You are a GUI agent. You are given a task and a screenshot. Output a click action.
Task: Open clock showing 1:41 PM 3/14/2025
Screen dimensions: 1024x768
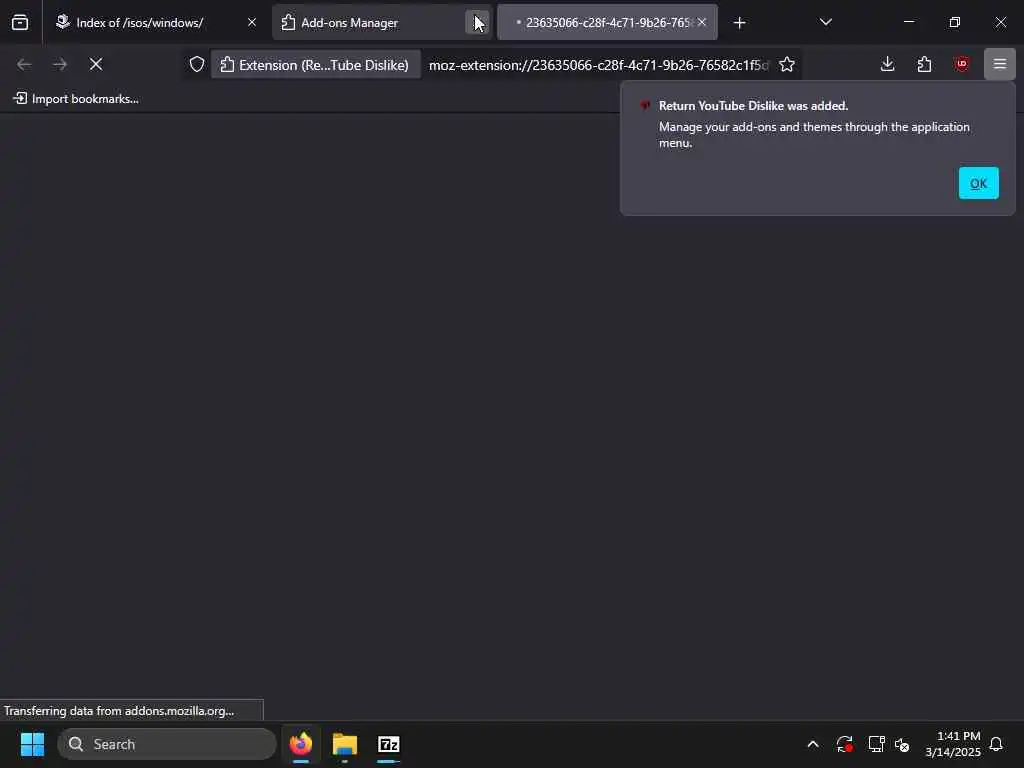[953, 744]
